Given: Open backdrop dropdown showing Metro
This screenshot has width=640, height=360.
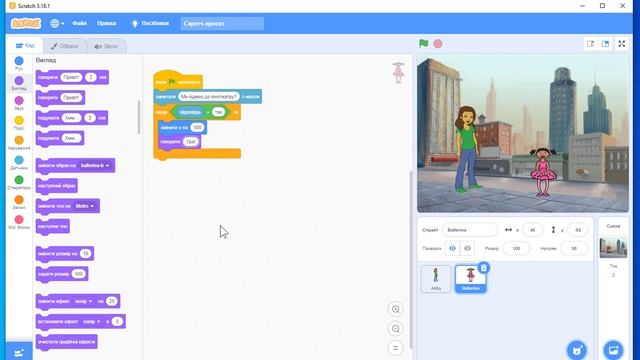Looking at the screenshot, I should [x=84, y=206].
